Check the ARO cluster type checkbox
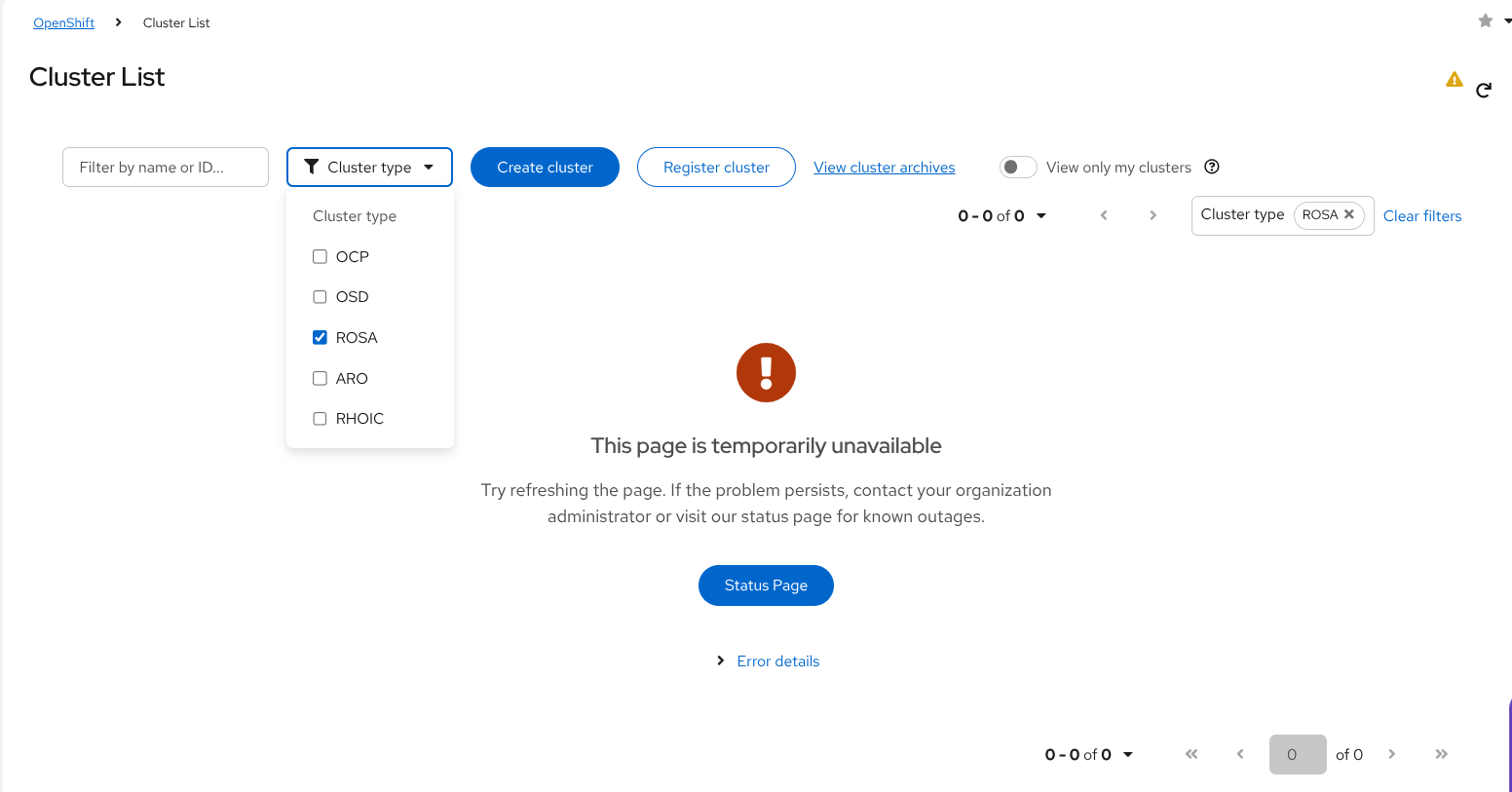Image resolution: width=1512 pixels, height=792 pixels. click(320, 379)
